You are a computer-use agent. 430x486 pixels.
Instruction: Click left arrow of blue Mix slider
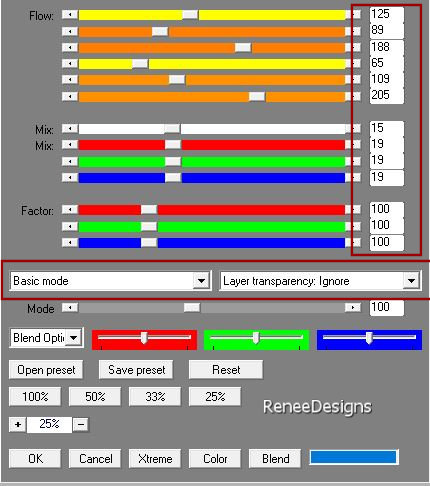(x=70, y=177)
